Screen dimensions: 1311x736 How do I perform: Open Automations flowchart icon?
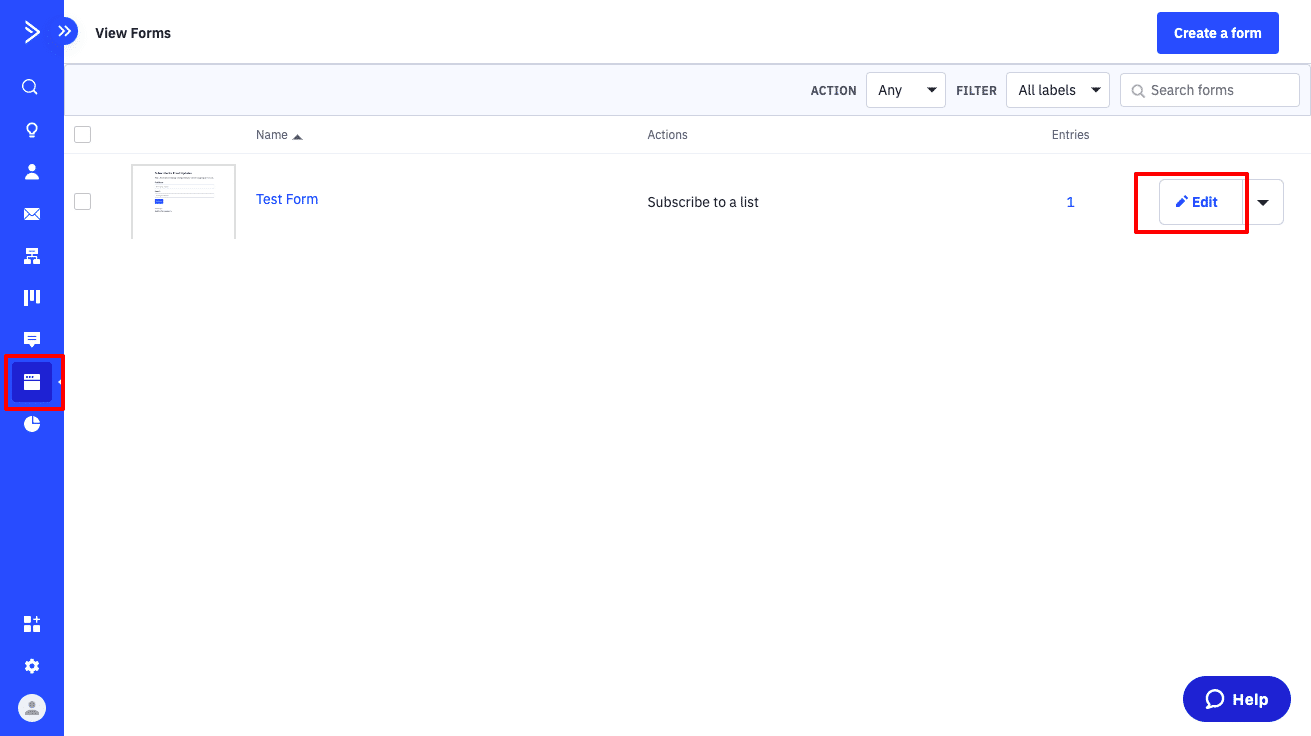coord(31,256)
